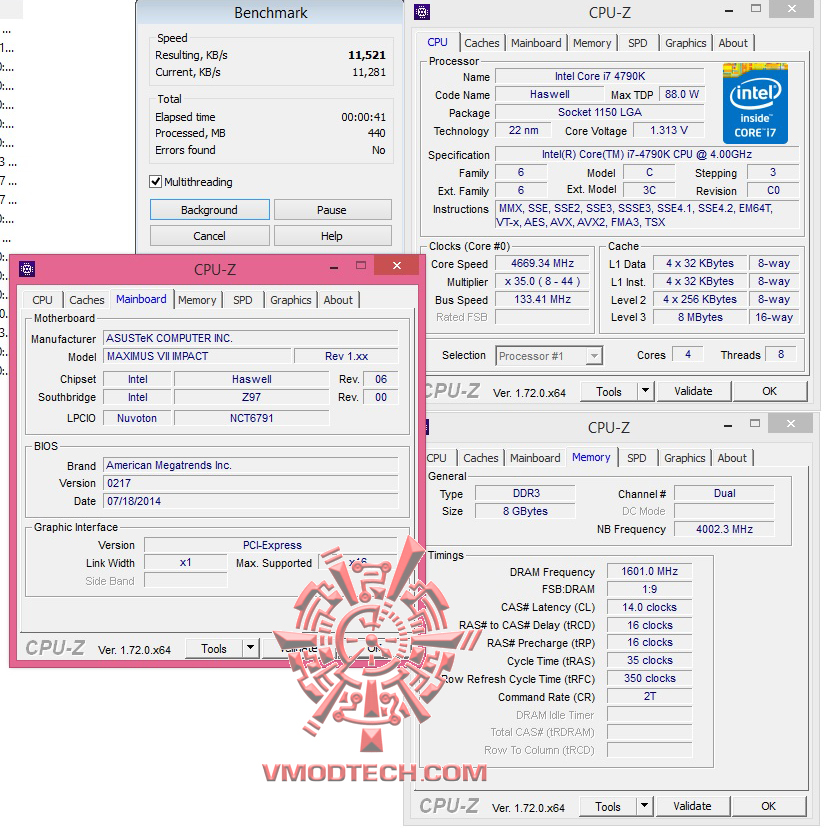Open Help in Benchmark dialog

[332, 236]
